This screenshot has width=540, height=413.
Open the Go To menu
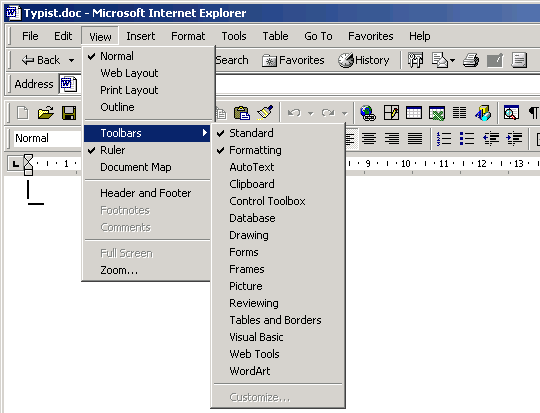318,36
